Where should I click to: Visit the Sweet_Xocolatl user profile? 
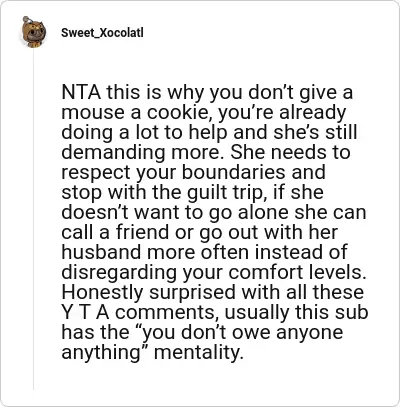(x=102, y=33)
